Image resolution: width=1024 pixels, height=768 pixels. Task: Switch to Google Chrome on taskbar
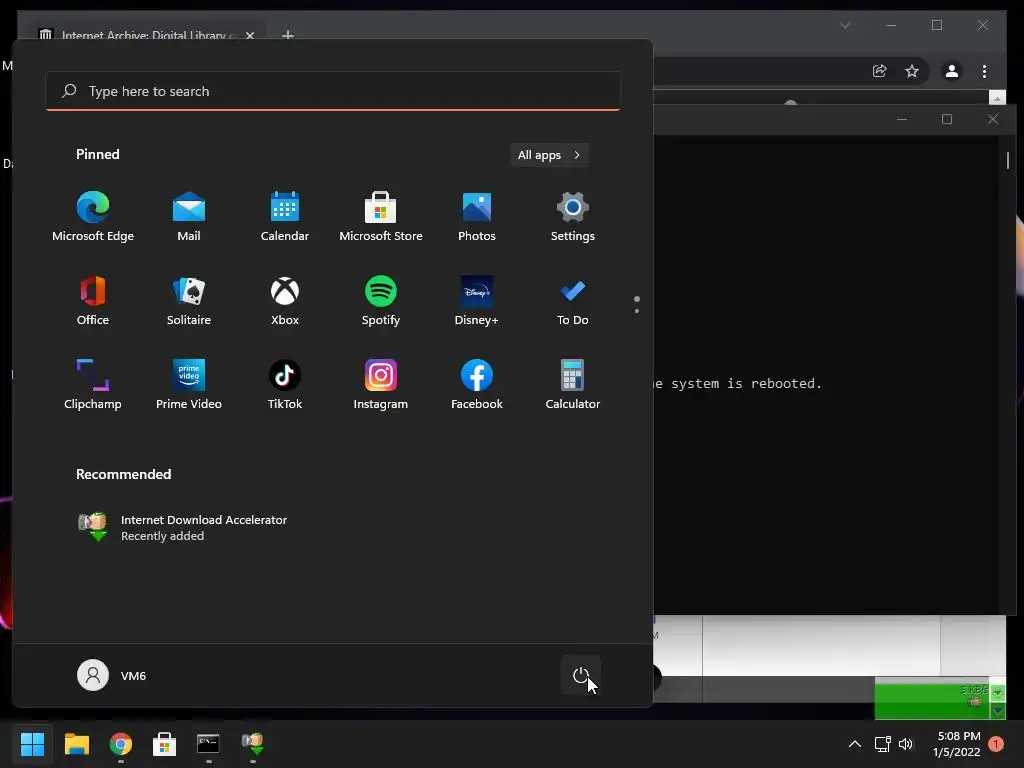click(x=121, y=744)
